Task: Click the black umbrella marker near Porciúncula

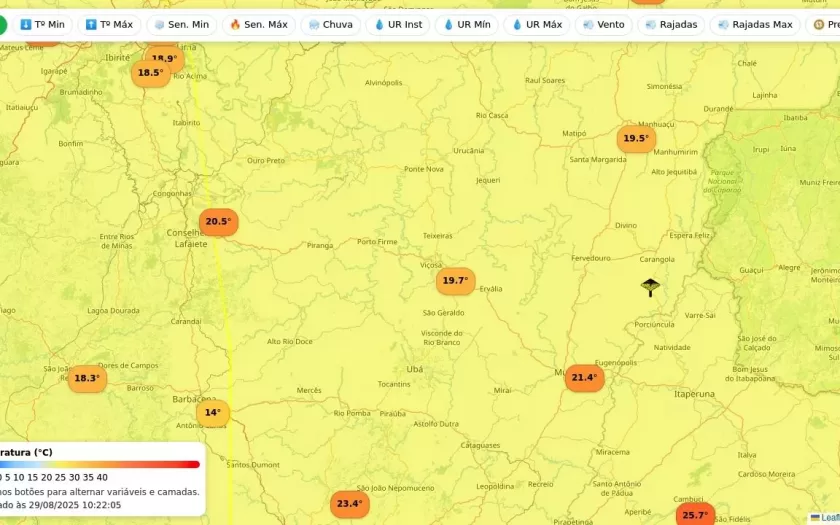Action: click(650, 287)
